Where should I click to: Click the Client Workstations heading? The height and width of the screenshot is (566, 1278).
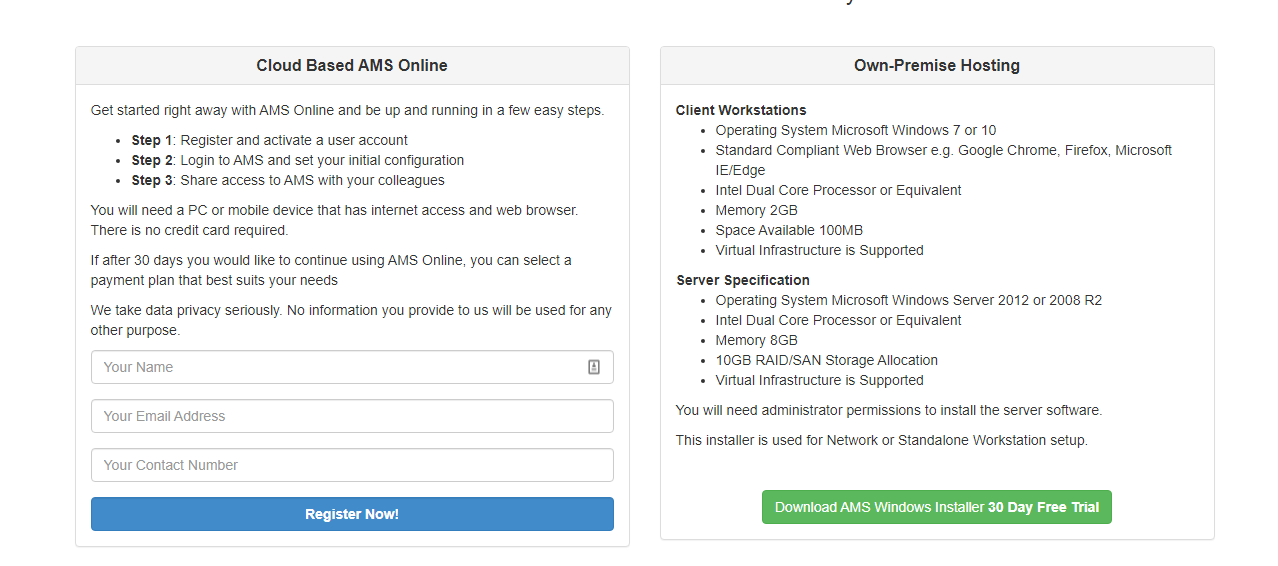point(741,110)
